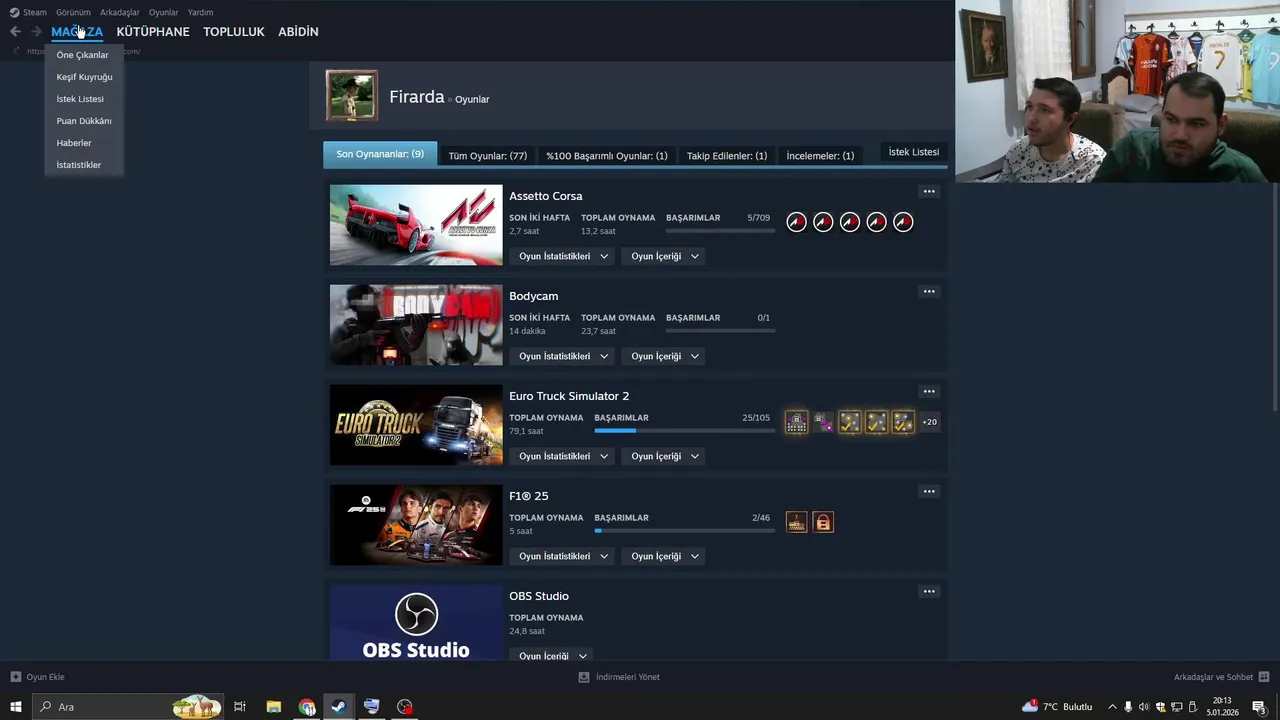Open Chrome from taskbar

pyautogui.click(x=307, y=707)
